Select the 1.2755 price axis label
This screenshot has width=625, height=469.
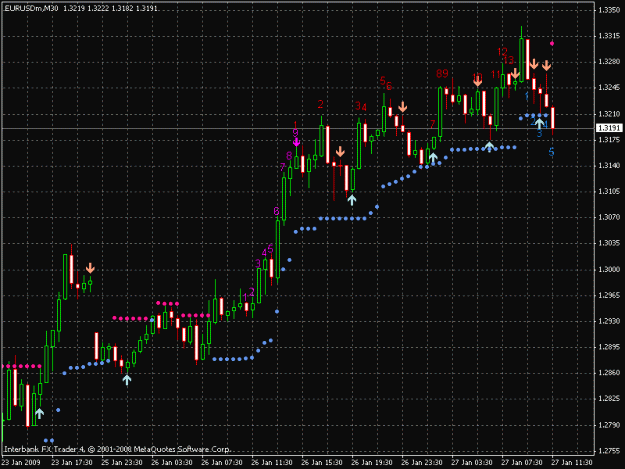pyautogui.click(x=609, y=451)
